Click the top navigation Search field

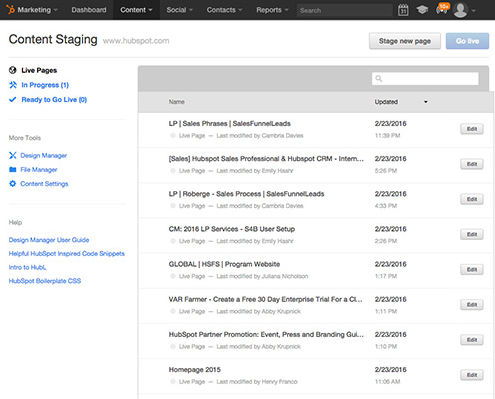[x=345, y=10]
